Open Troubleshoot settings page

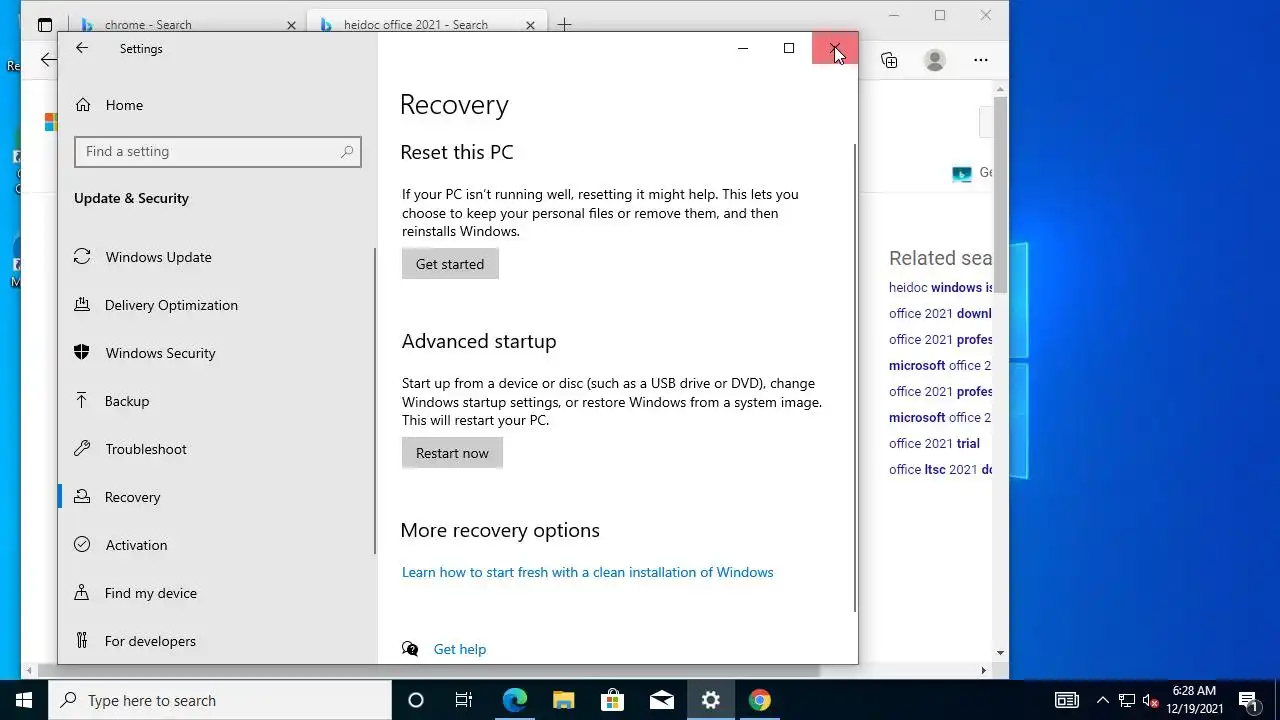point(146,449)
